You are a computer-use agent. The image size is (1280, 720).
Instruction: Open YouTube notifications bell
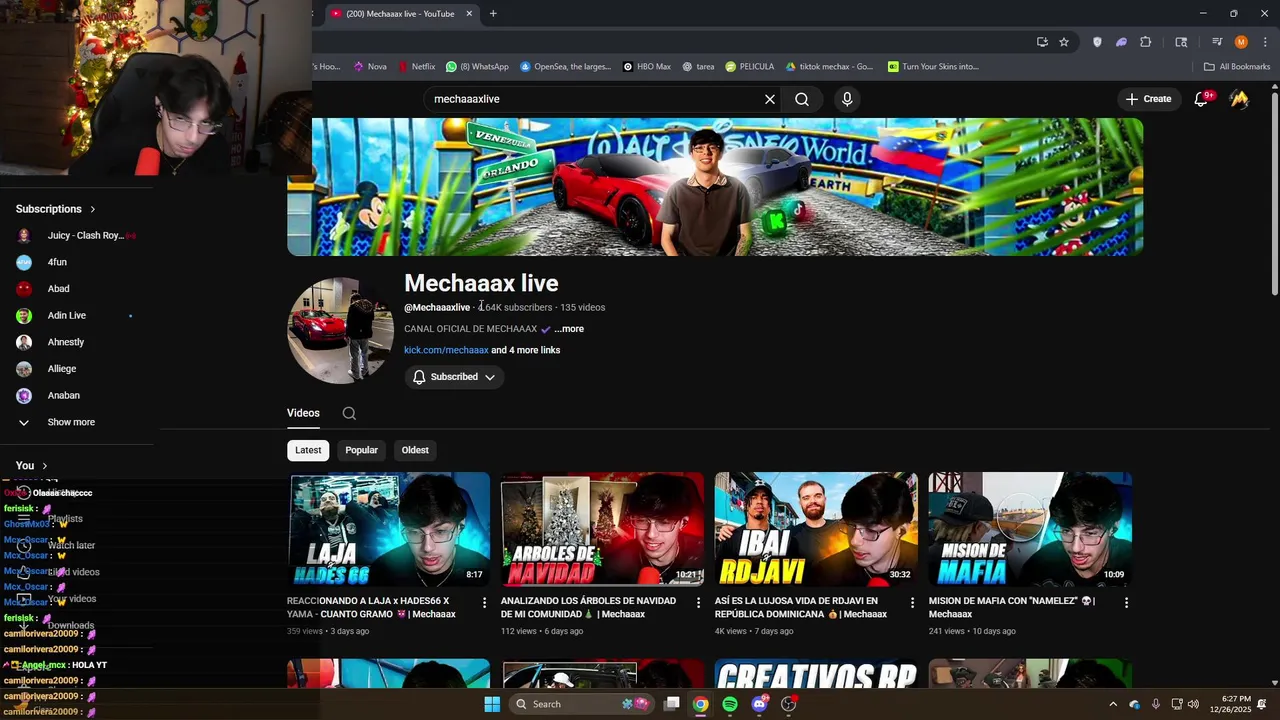(x=1202, y=99)
